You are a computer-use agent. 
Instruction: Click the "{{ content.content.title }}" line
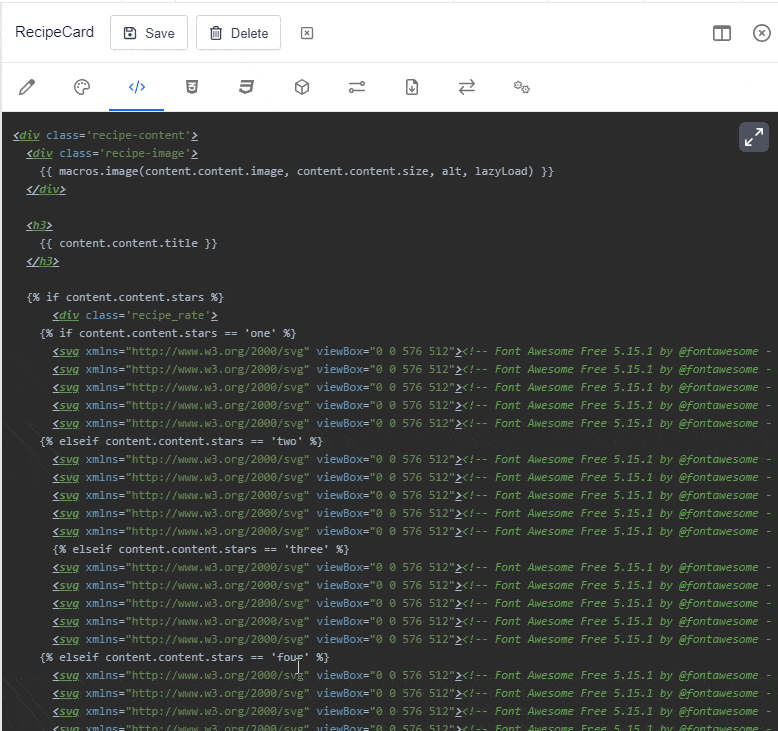point(128,243)
